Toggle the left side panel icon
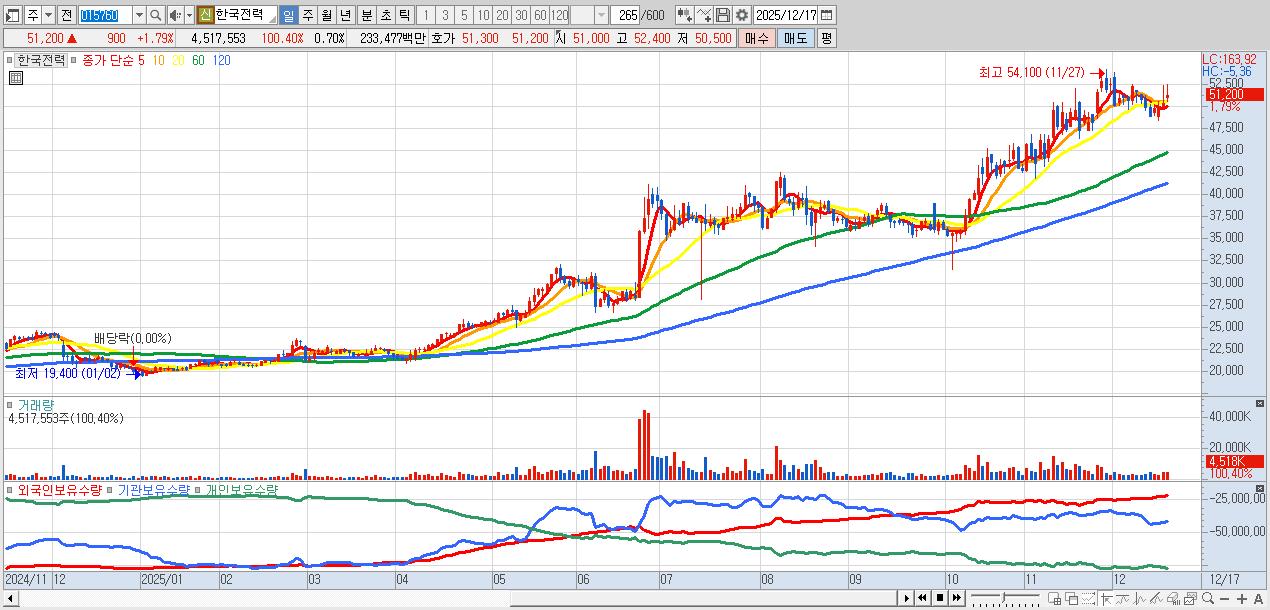The height and width of the screenshot is (610, 1270). click(x=14, y=15)
